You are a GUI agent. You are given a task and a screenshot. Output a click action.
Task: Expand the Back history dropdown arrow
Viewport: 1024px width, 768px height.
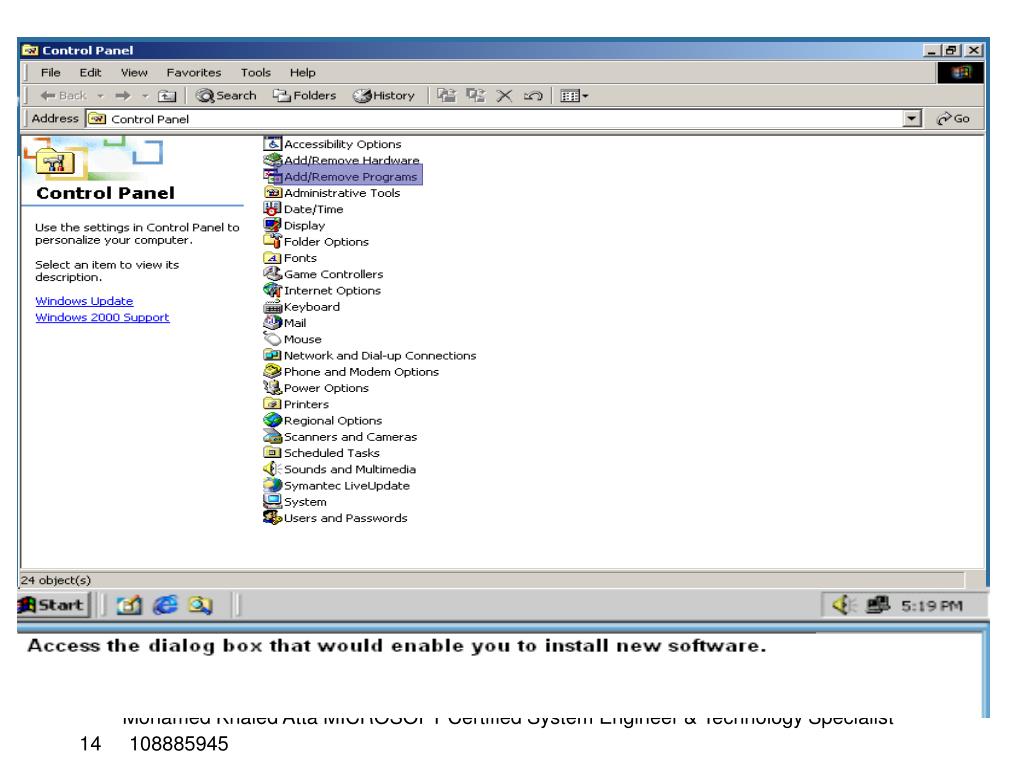click(x=101, y=96)
